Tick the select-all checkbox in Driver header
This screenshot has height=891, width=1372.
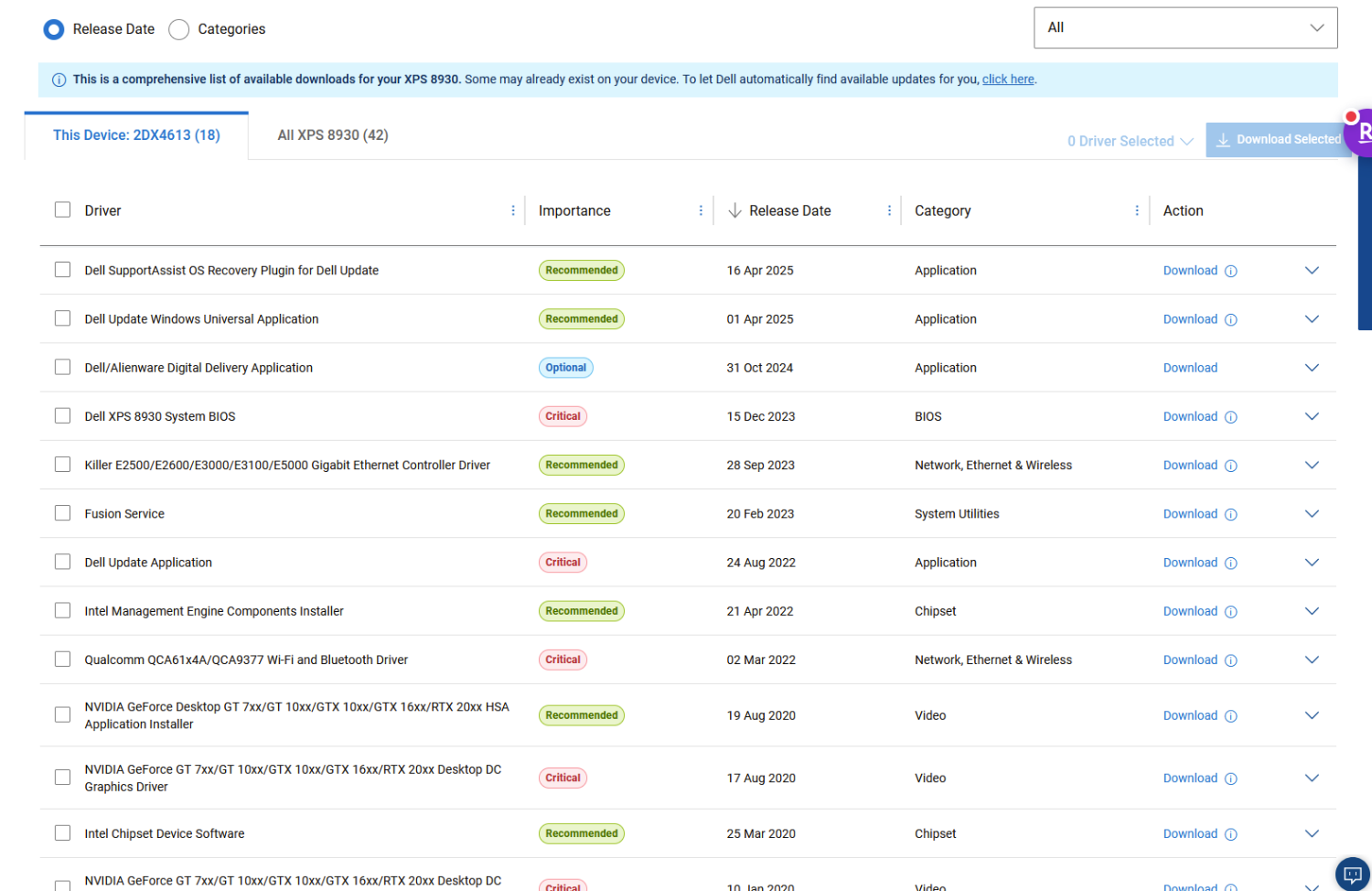[x=62, y=209]
